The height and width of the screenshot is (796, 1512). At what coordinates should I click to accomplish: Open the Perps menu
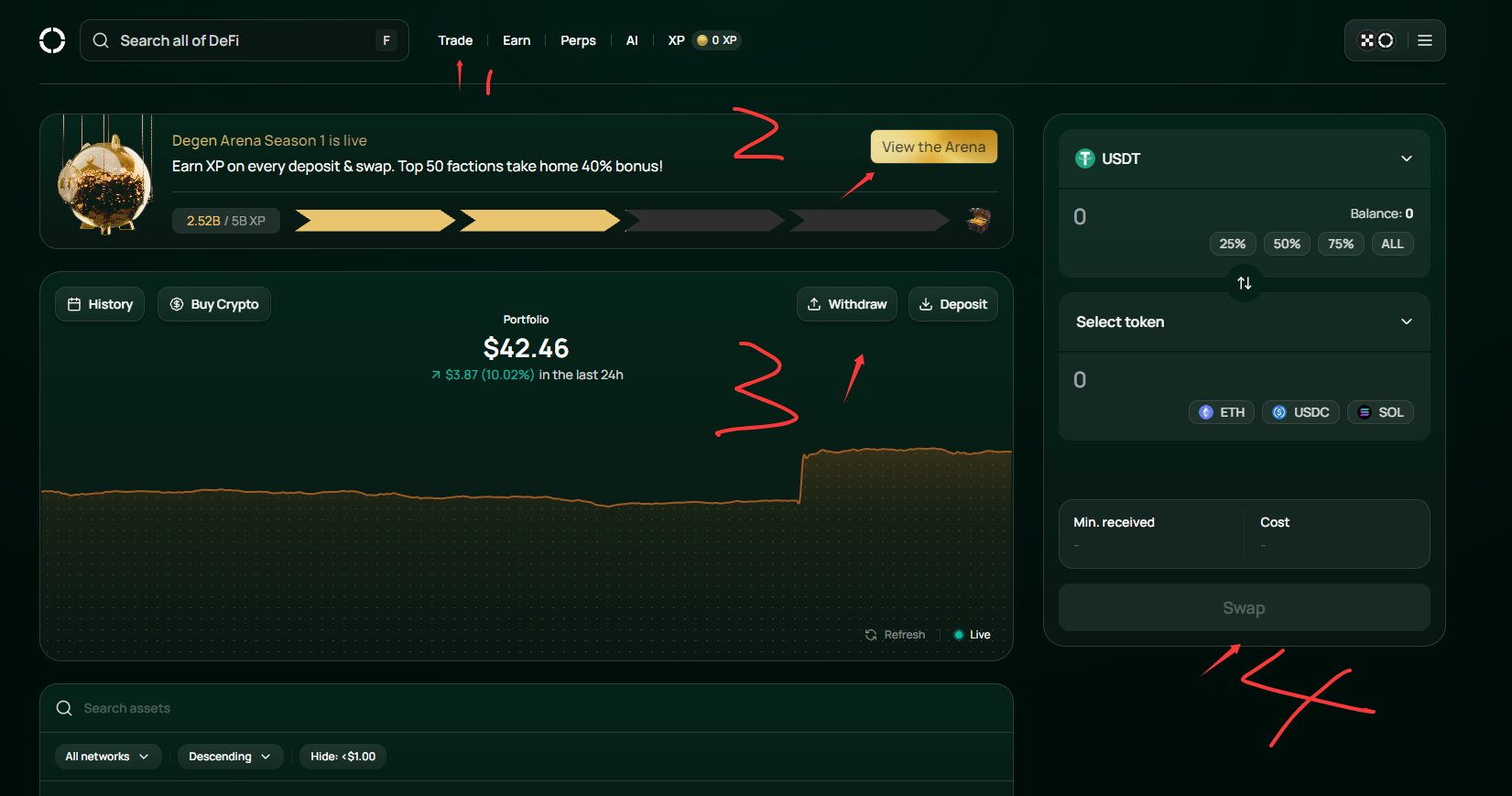point(578,40)
